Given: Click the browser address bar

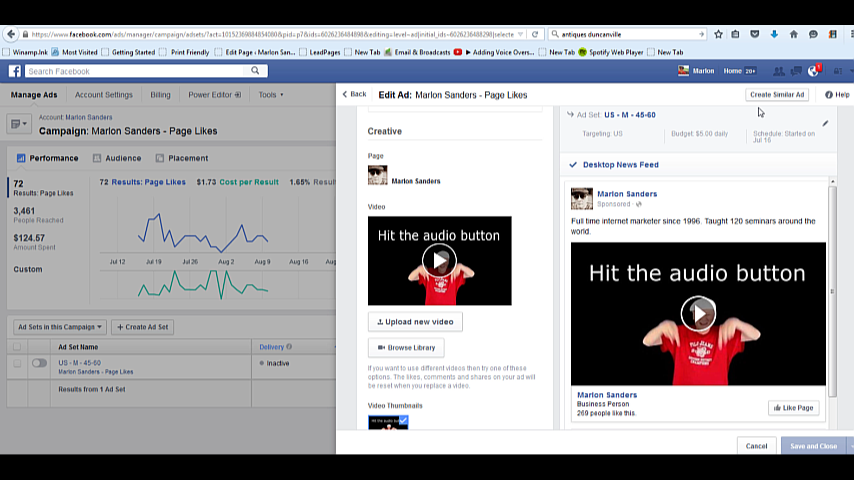Looking at the screenshot, I should pyautogui.click(x=270, y=34).
